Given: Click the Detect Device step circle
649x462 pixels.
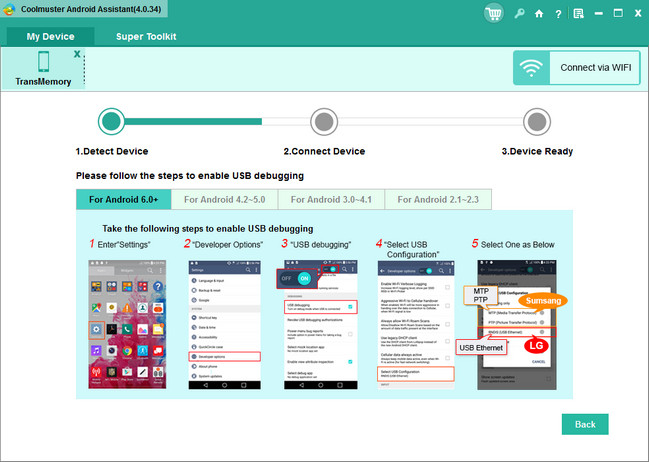Looking at the screenshot, I should 112,122.
